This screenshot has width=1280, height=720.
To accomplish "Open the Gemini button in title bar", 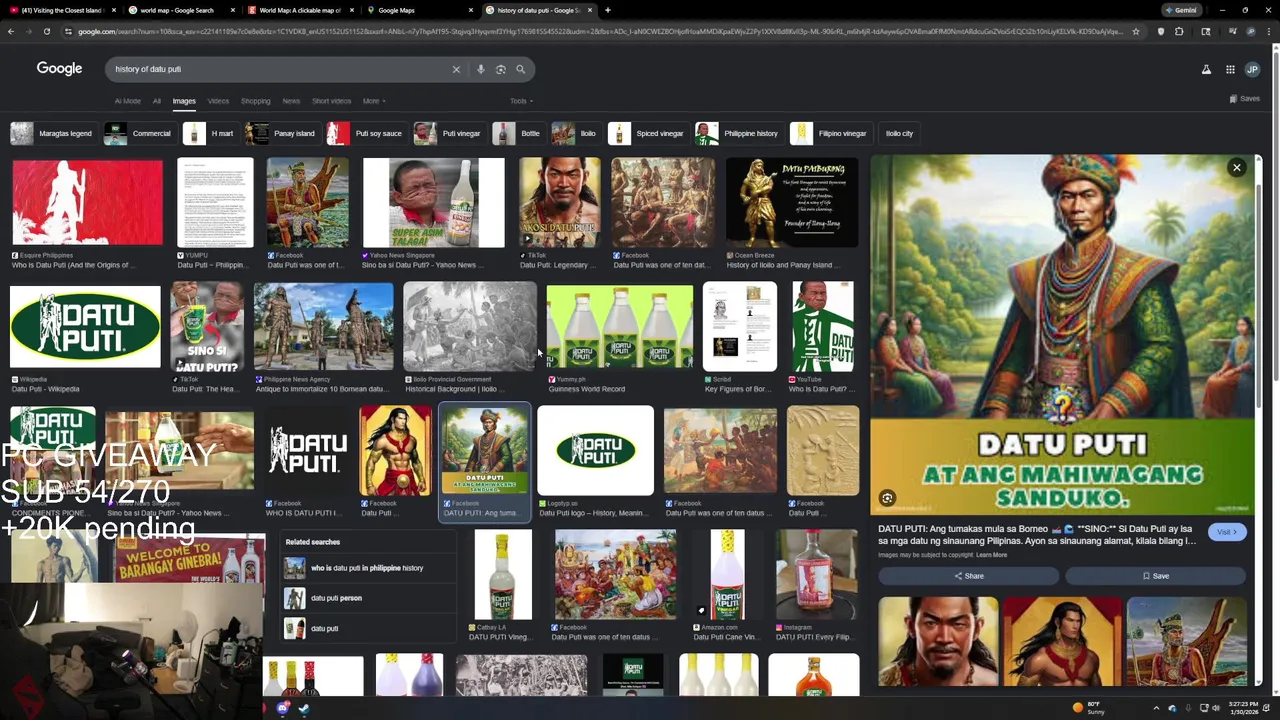I will (x=1181, y=10).
